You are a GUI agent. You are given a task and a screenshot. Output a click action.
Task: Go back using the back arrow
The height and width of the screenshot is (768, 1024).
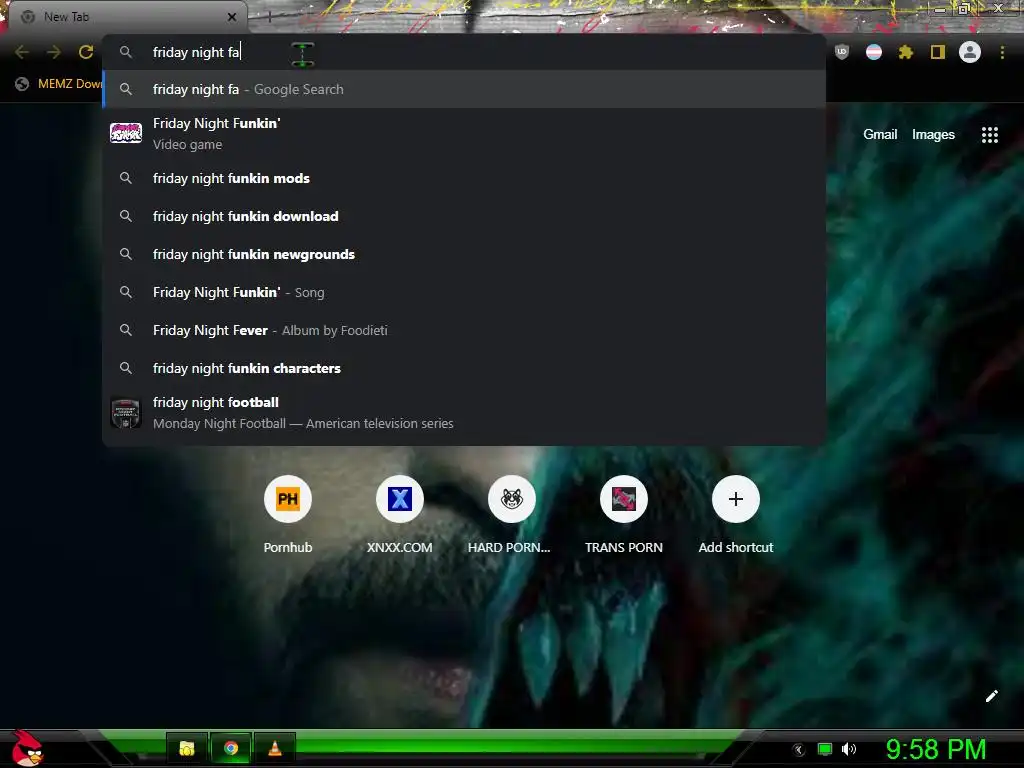22,52
